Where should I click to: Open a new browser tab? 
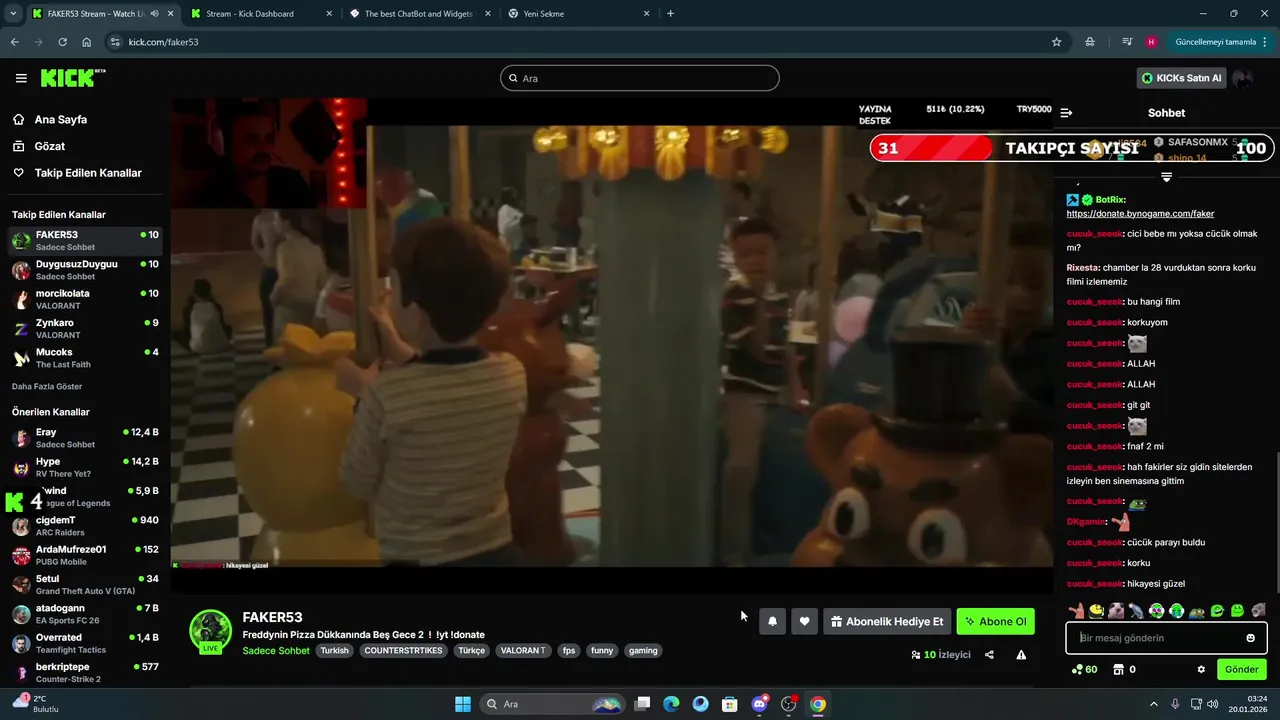(x=670, y=14)
